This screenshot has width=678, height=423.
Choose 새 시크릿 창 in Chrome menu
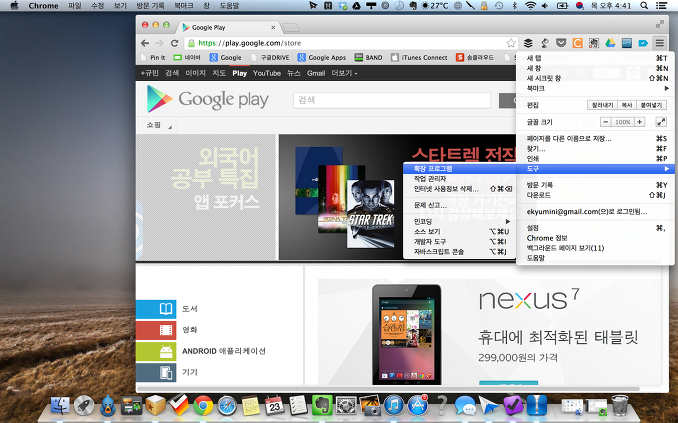click(595, 78)
